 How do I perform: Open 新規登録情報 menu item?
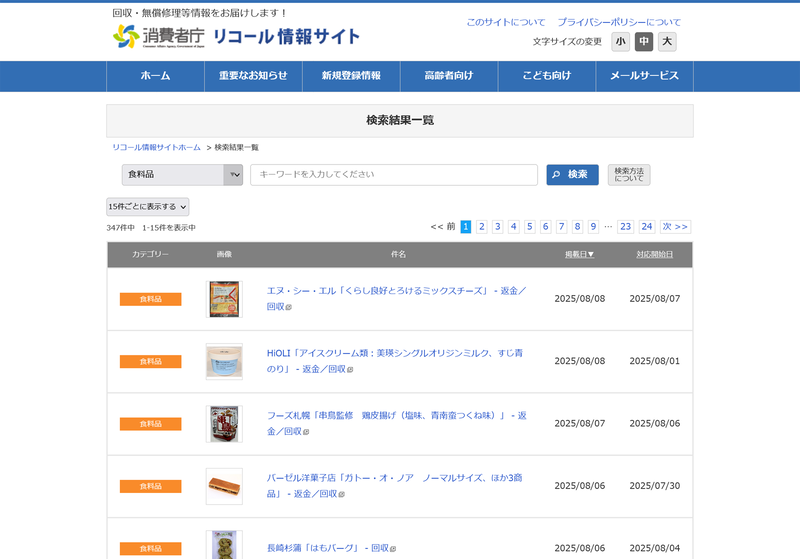click(x=351, y=76)
